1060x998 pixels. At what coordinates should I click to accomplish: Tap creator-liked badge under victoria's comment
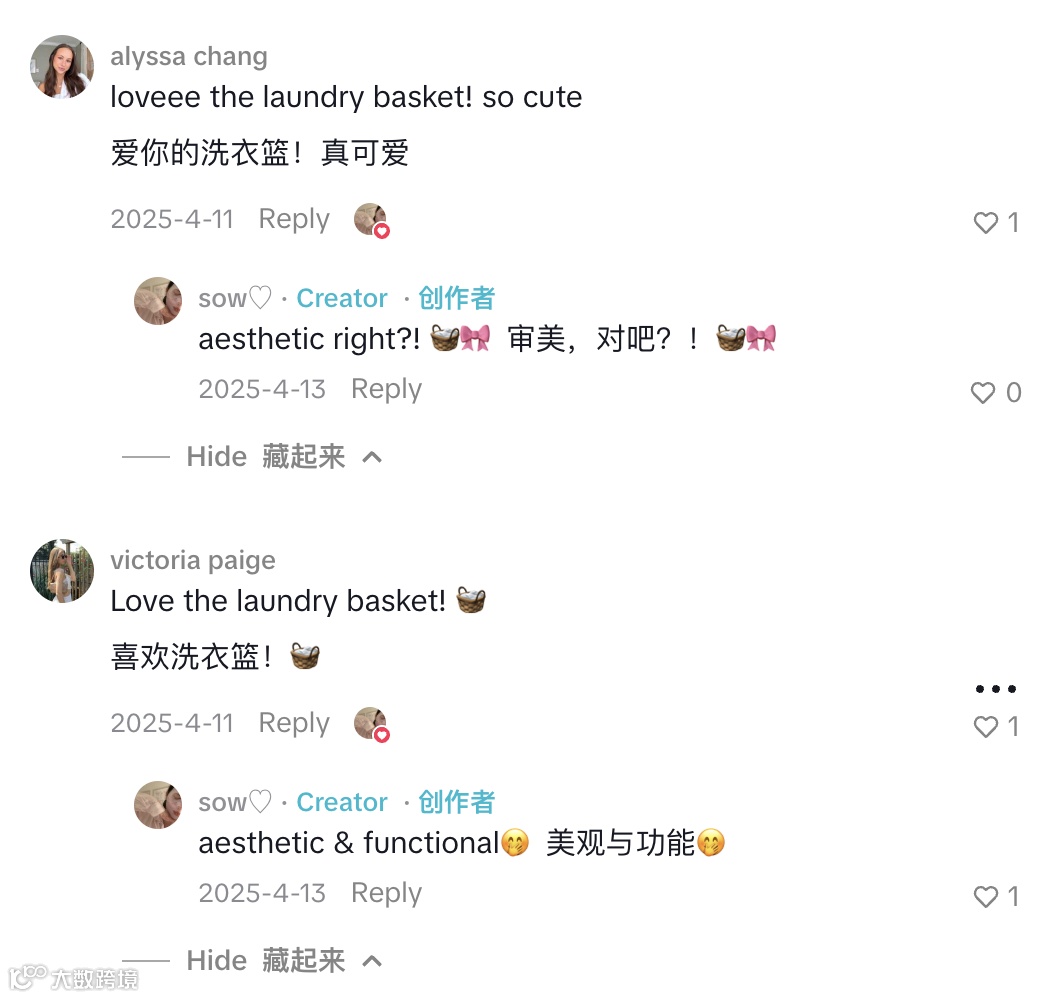click(x=372, y=724)
